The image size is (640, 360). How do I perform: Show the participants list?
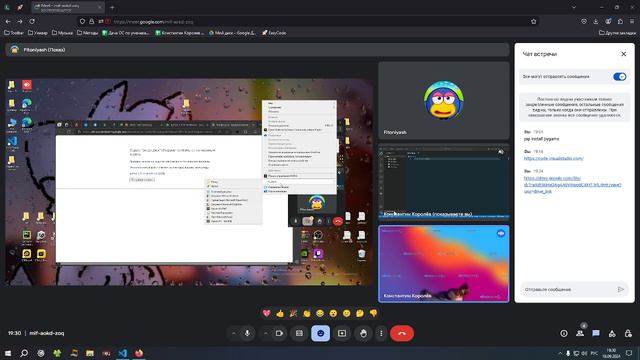[x=580, y=333]
